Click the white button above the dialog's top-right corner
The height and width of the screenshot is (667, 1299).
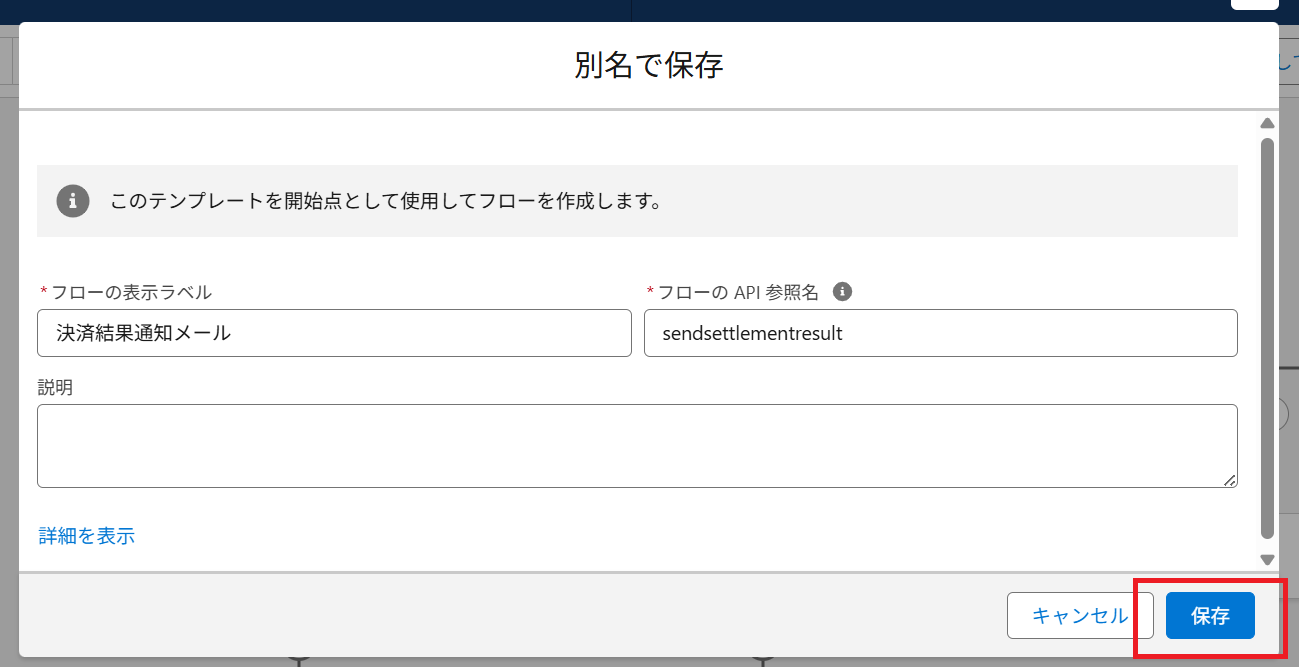pyautogui.click(x=1254, y=4)
